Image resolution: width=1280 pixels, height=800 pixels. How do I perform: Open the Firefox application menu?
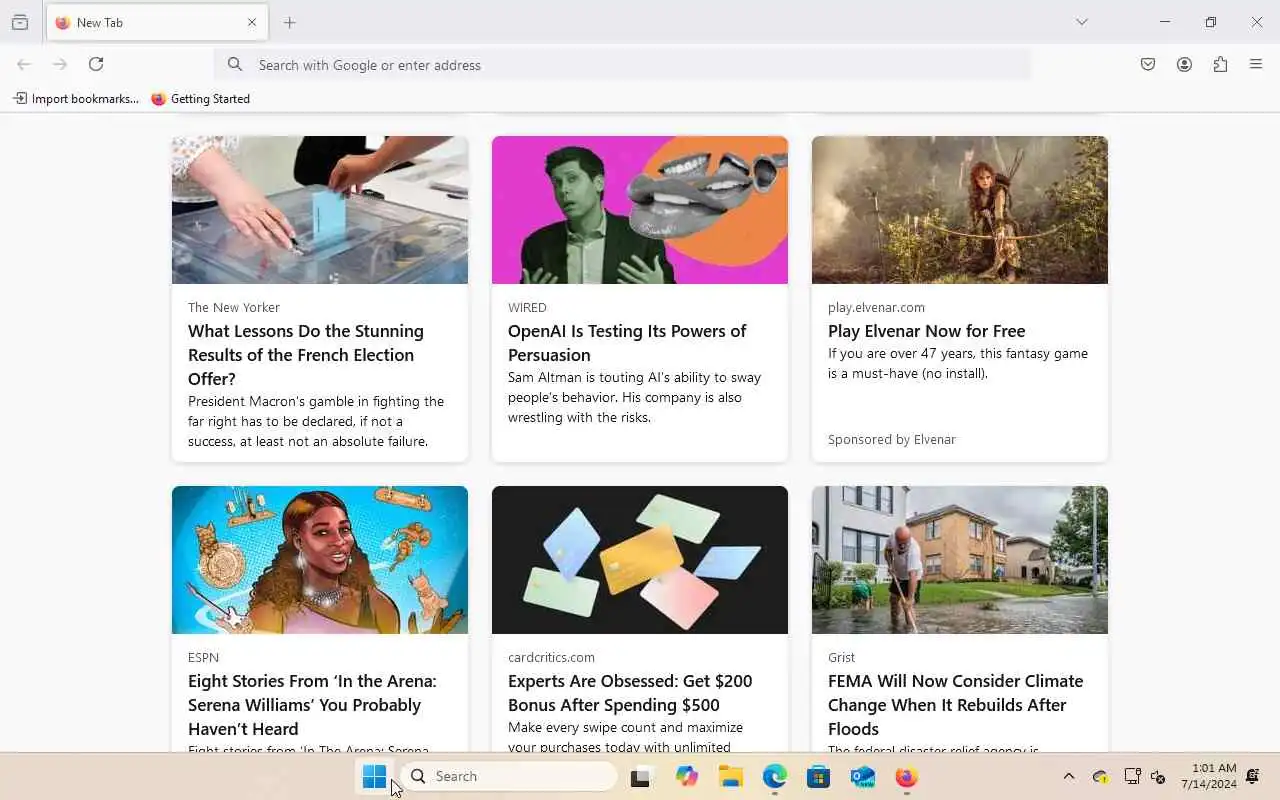(1256, 64)
